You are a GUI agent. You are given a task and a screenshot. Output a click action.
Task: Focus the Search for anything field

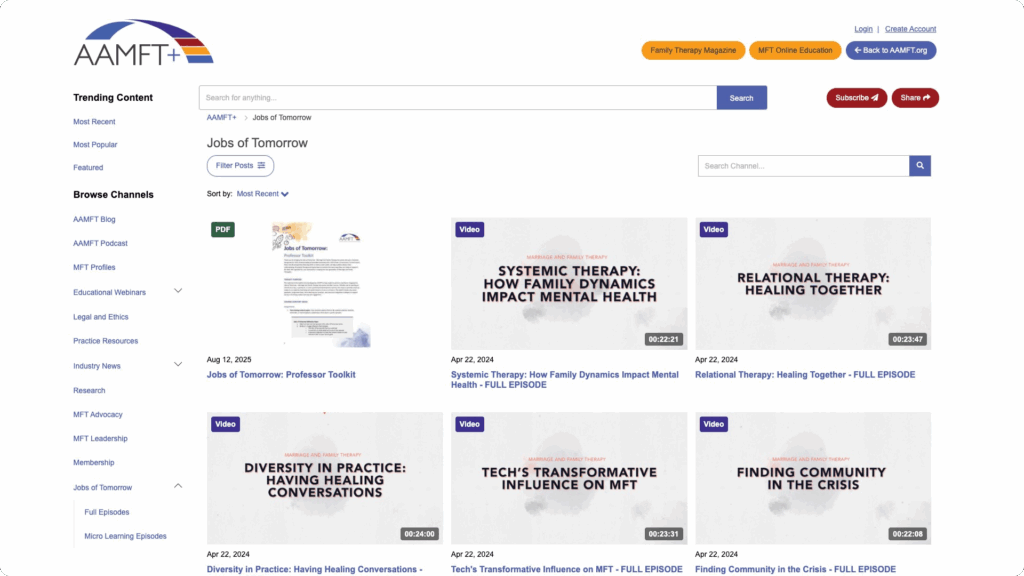point(458,98)
